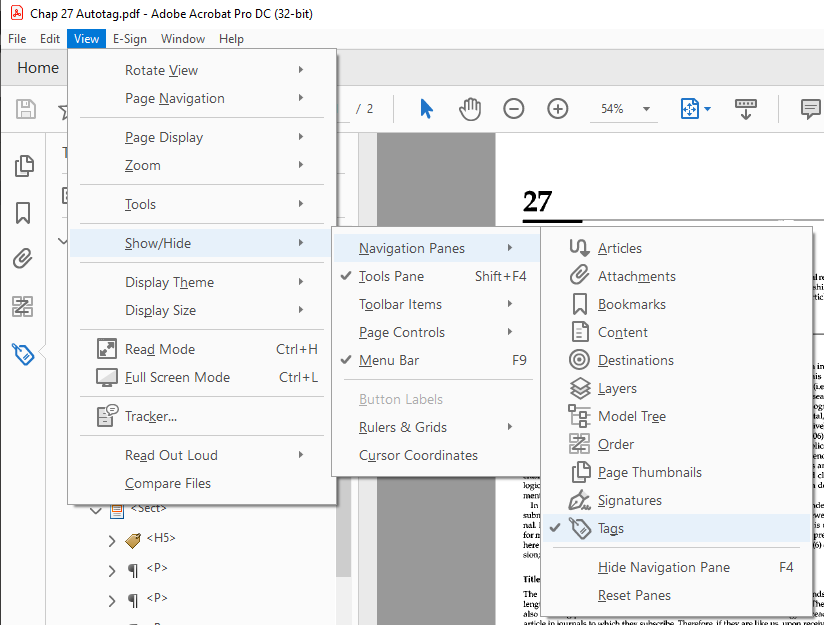The height and width of the screenshot is (625, 824).
Task: Close the open View menu
Action: (x=86, y=39)
